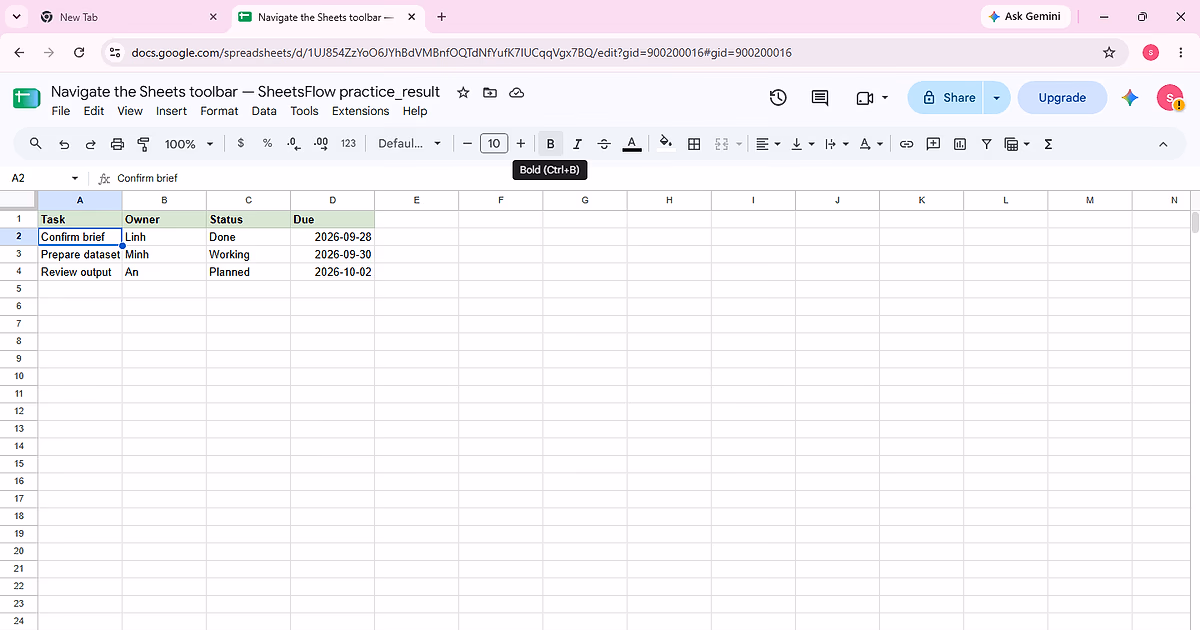Open the Insert menu
Image resolution: width=1200 pixels, height=630 pixels.
[171, 111]
